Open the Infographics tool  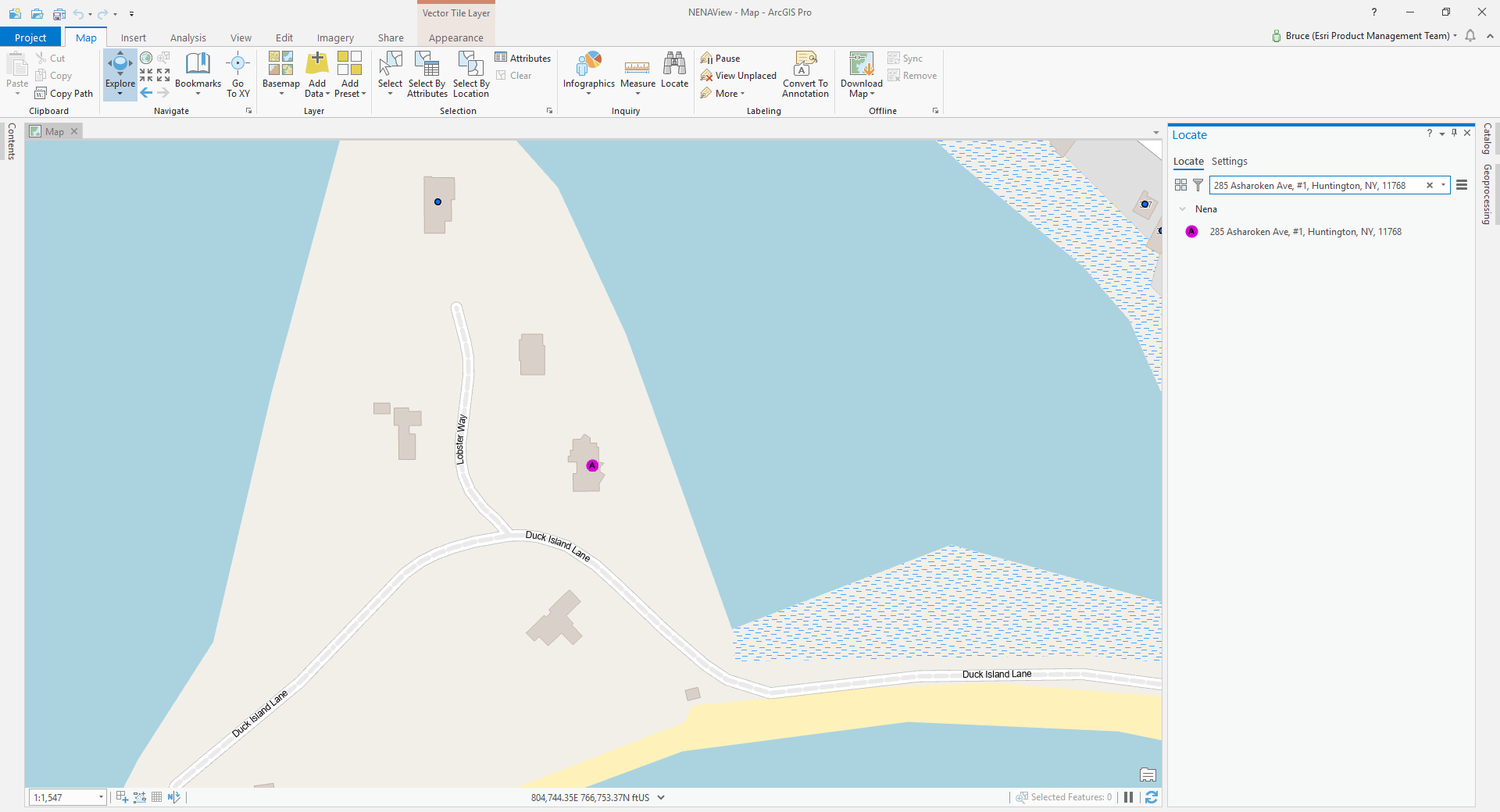pos(589,74)
